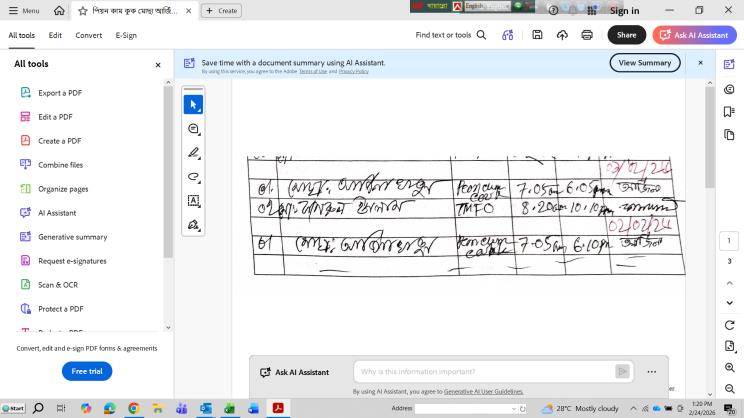Viewport: 744px width, 418px height.
Task: Open the Convert tab
Action: [x=89, y=35]
